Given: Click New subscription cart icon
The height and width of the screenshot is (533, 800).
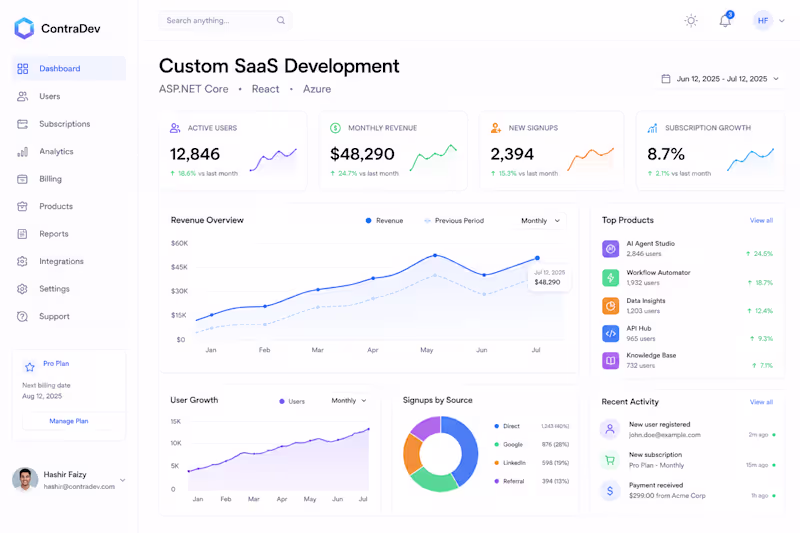Looking at the screenshot, I should click(610, 460).
